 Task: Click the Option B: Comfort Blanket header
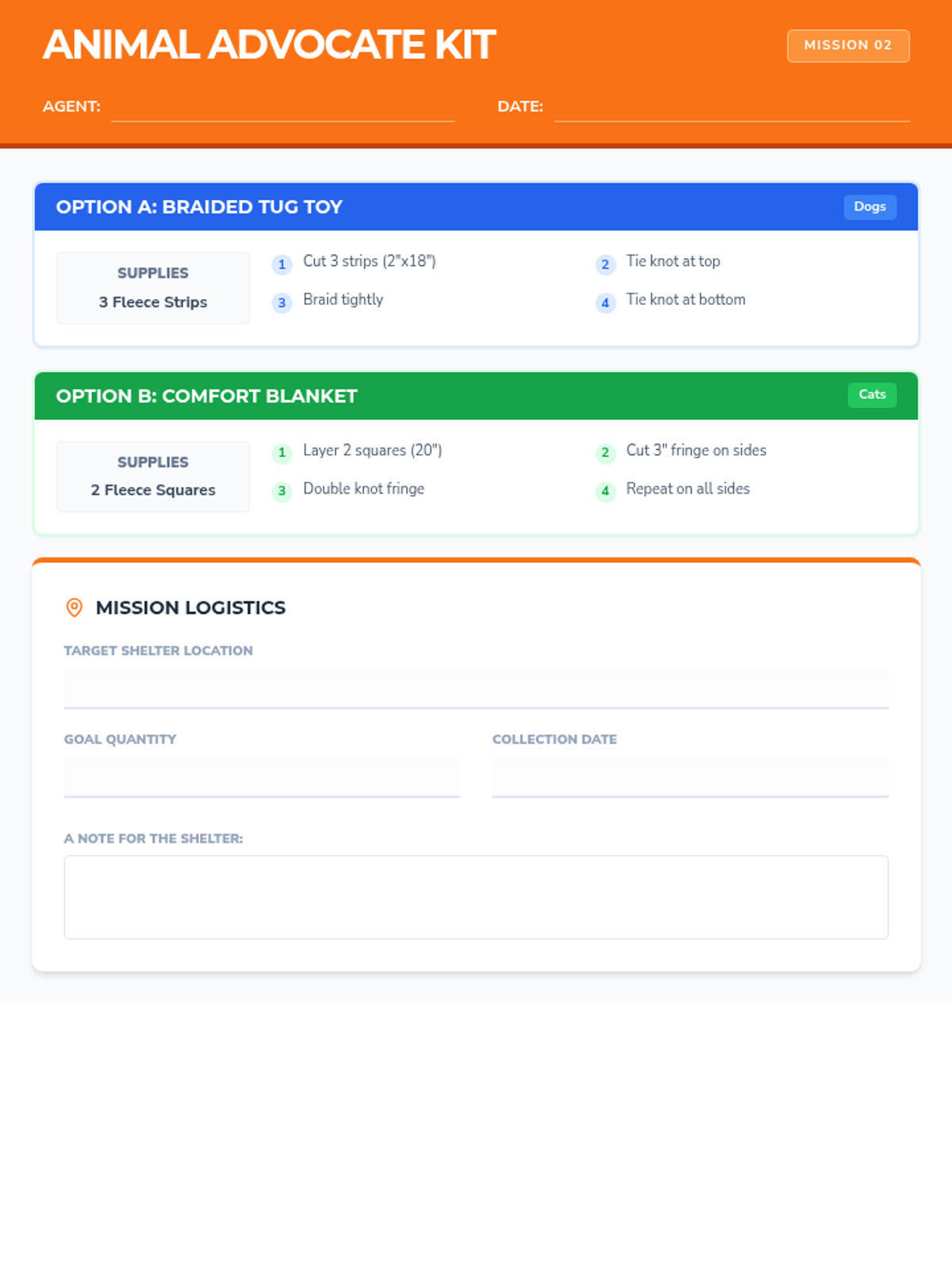pyautogui.click(x=206, y=396)
